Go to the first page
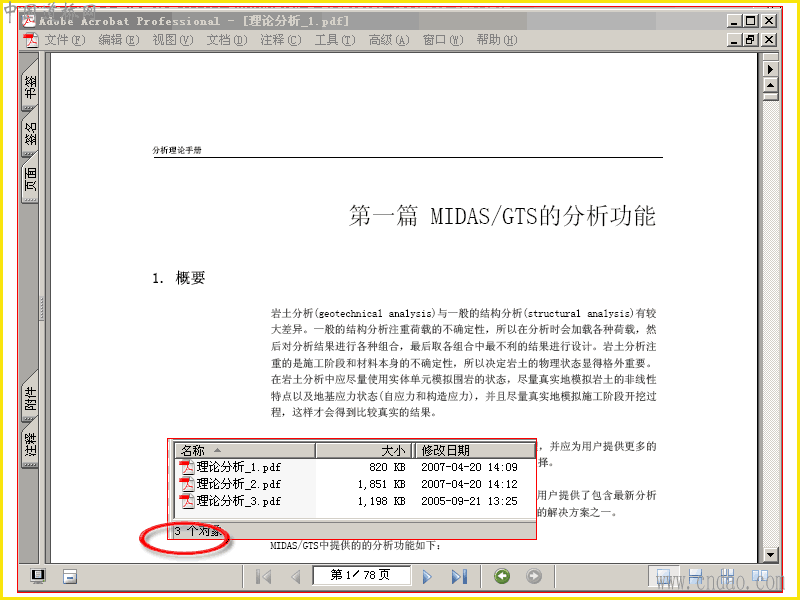The width and height of the screenshot is (800, 600). click(x=263, y=577)
